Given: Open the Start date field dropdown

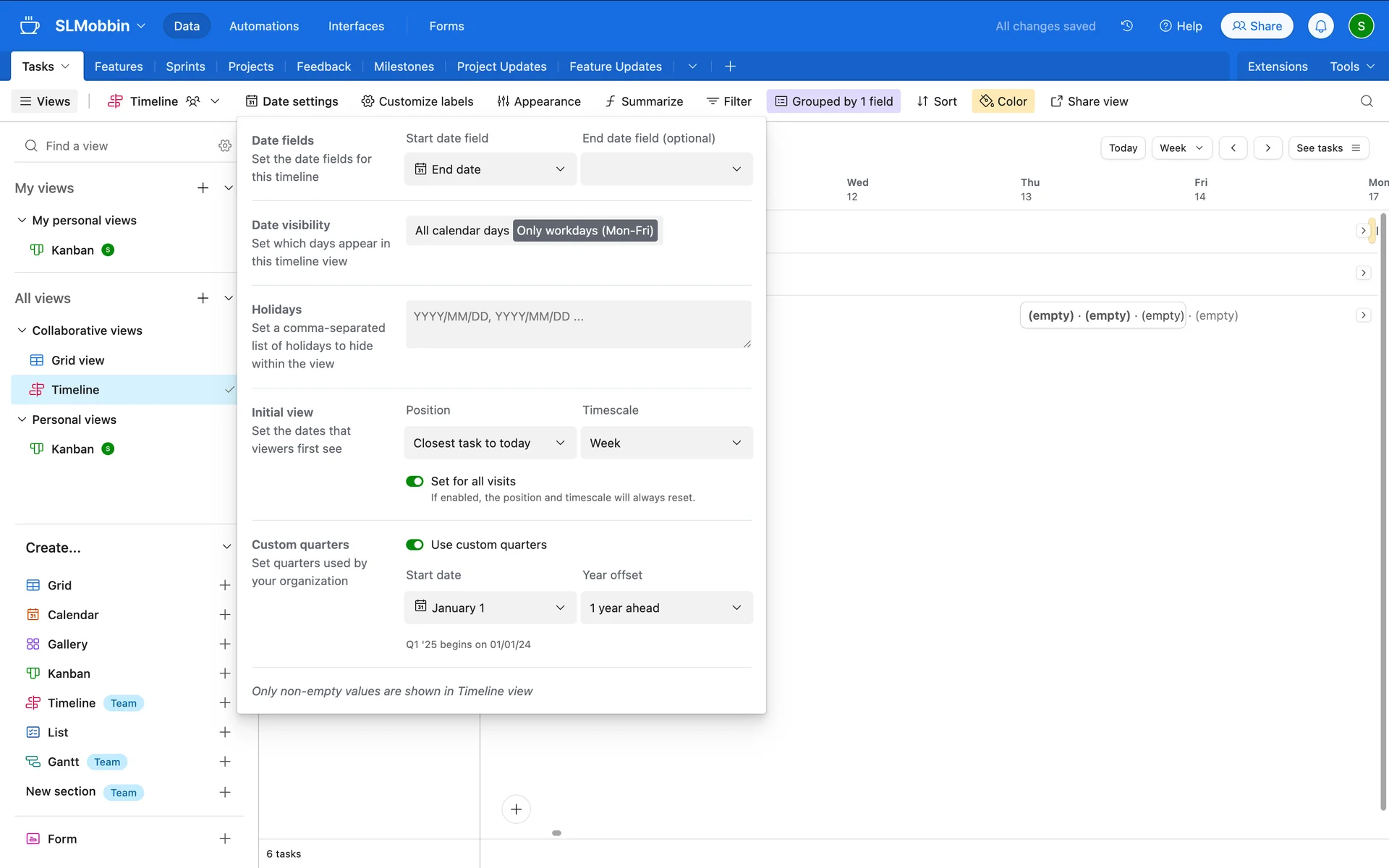Looking at the screenshot, I should pos(490,169).
